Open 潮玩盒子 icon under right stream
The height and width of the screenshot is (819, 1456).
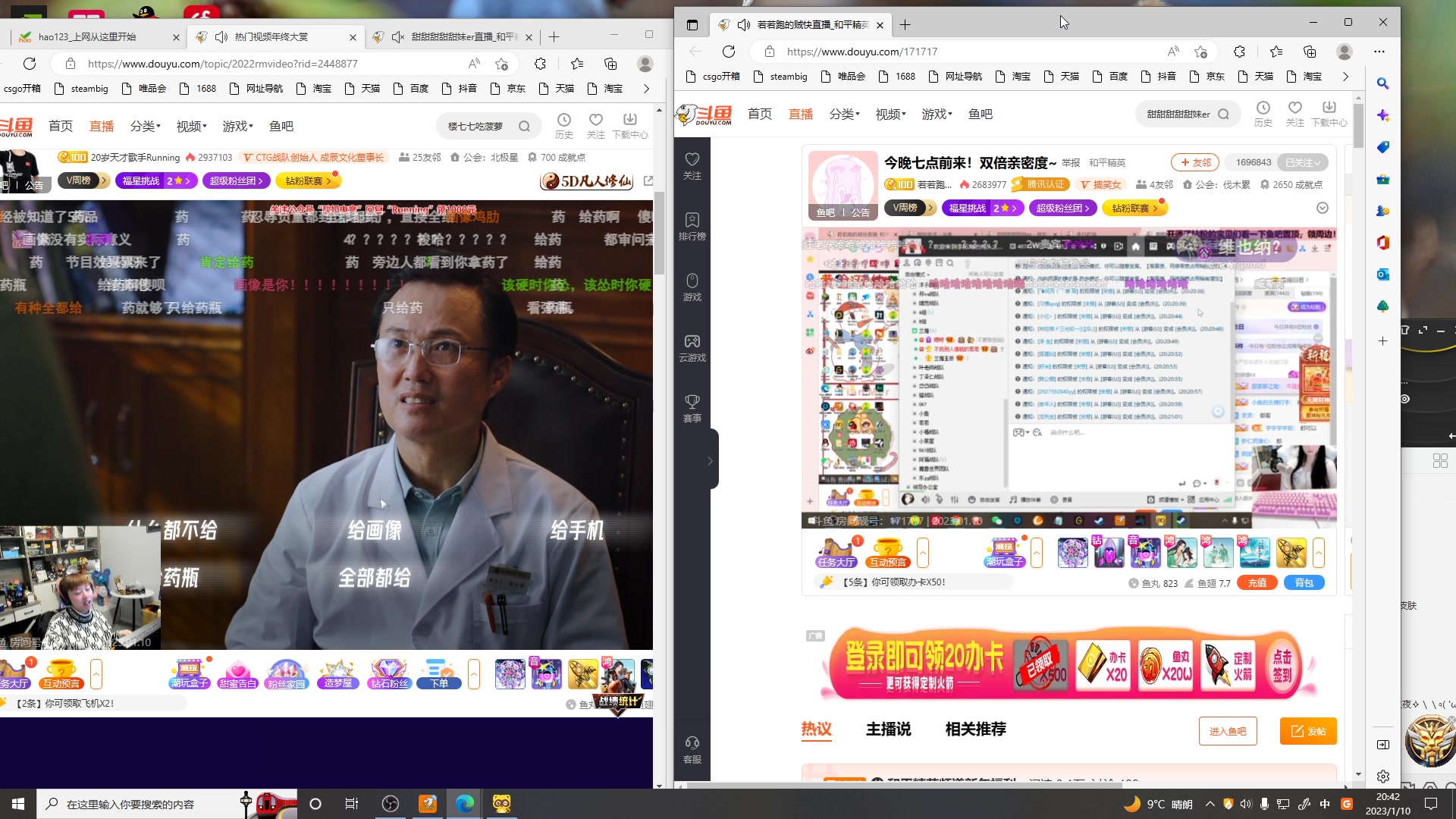pos(1004,553)
